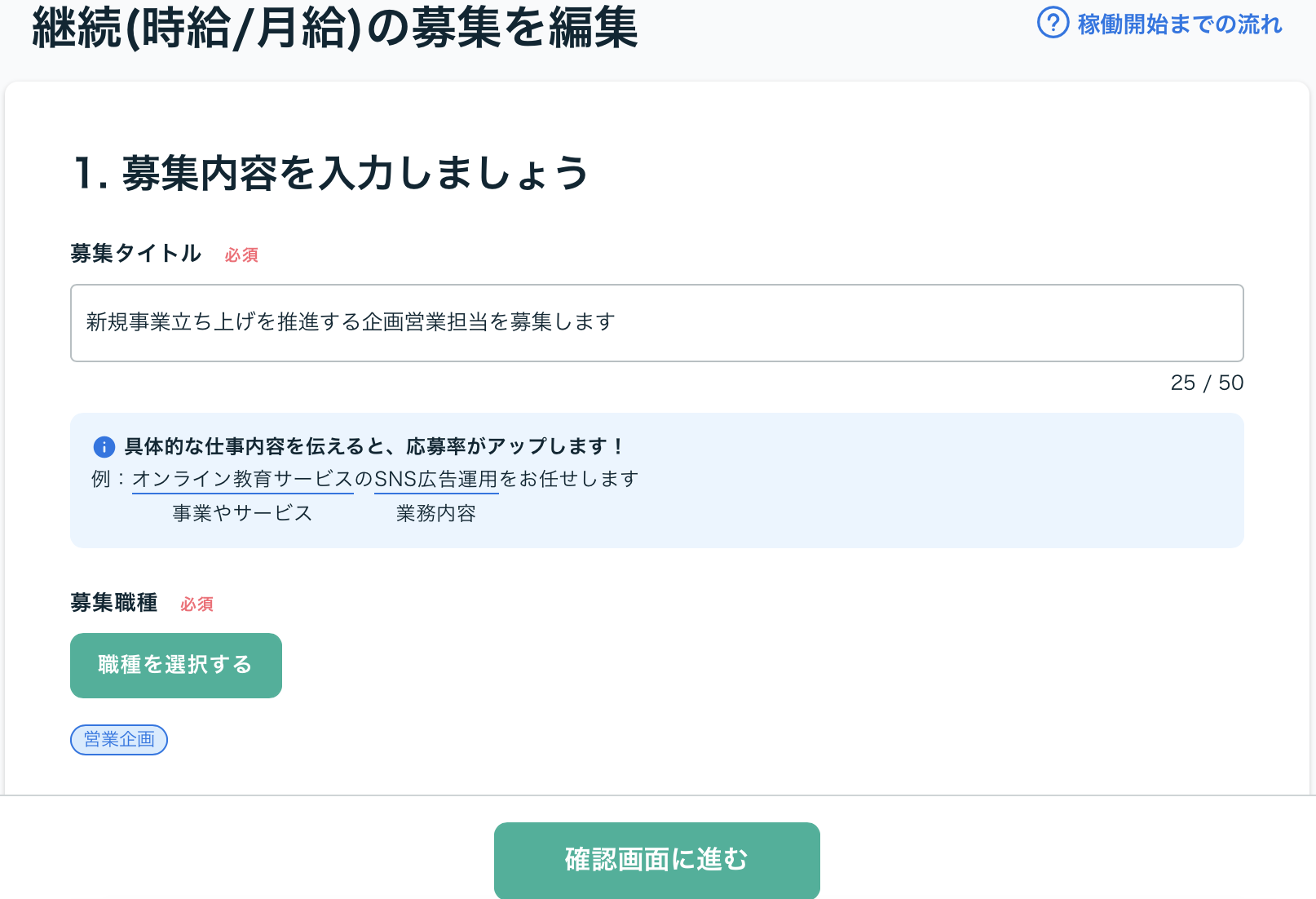Click をお任せします at the end of example
The image size is (1316, 899).
click(x=569, y=479)
